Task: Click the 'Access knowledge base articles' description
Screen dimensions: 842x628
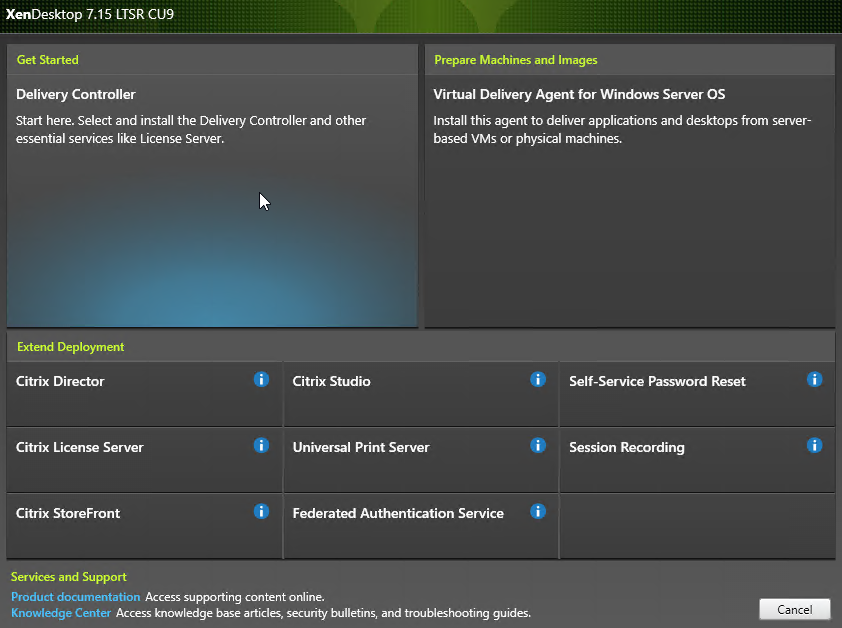Action: [x=323, y=613]
